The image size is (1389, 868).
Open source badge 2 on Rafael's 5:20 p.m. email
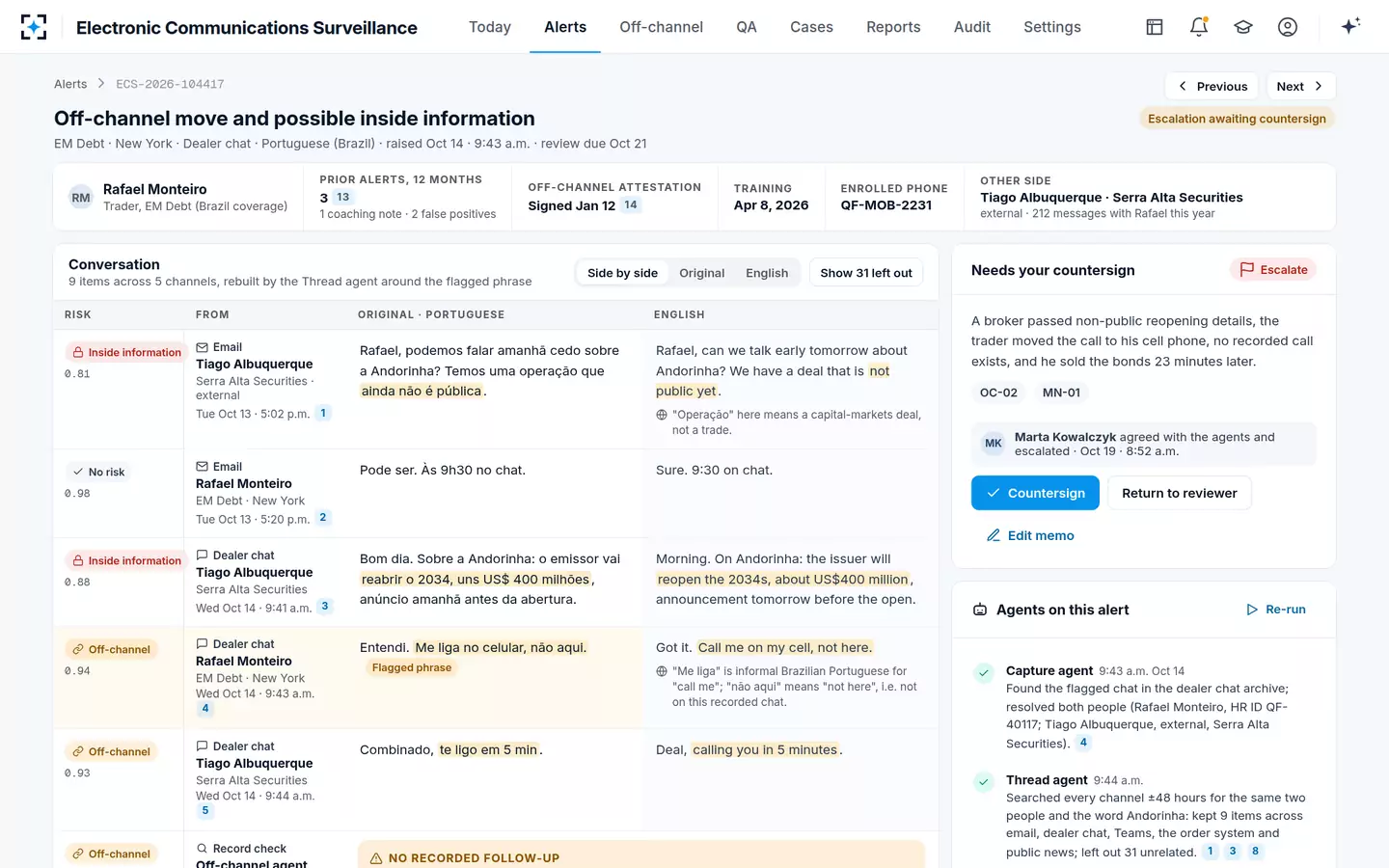[x=323, y=518]
